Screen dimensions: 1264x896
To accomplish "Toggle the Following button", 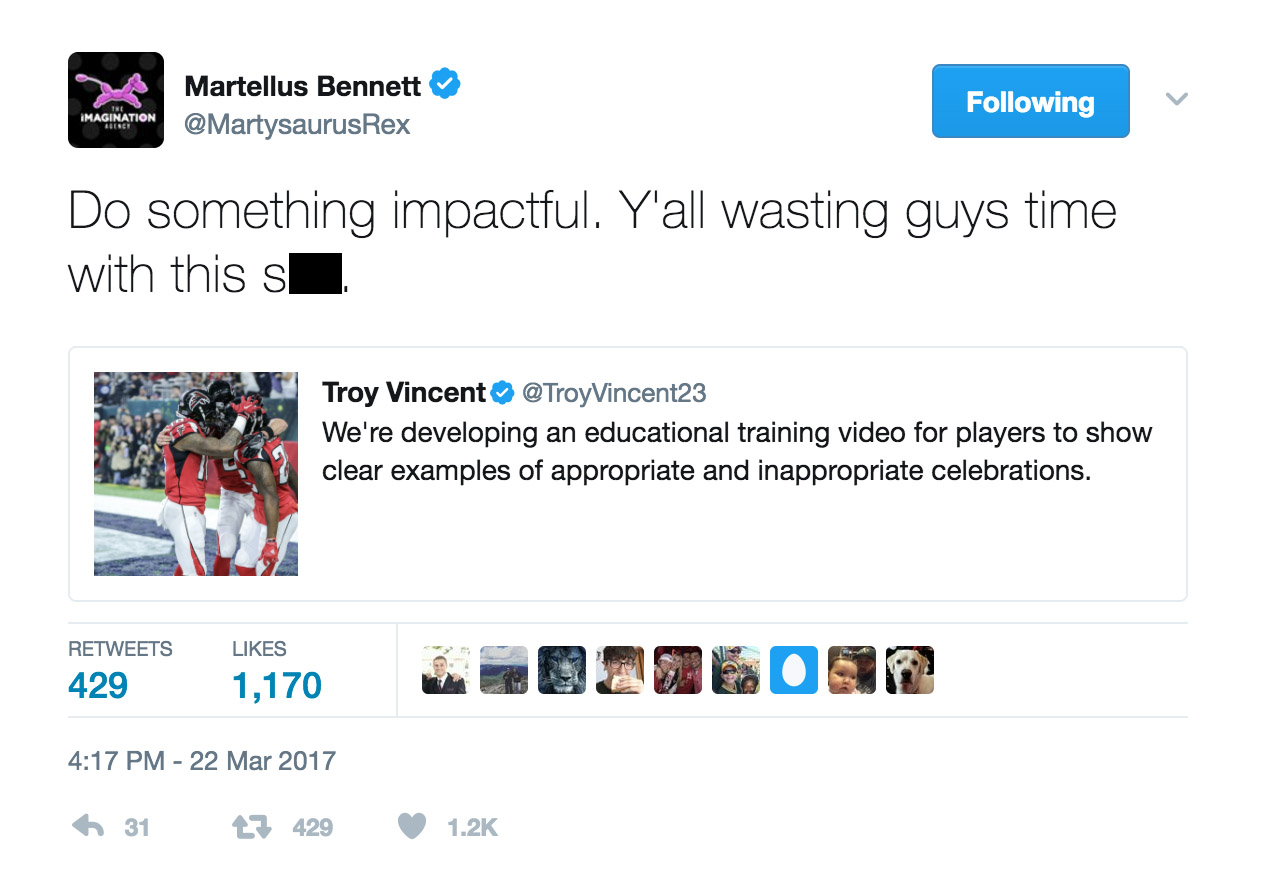I will (x=1031, y=101).
